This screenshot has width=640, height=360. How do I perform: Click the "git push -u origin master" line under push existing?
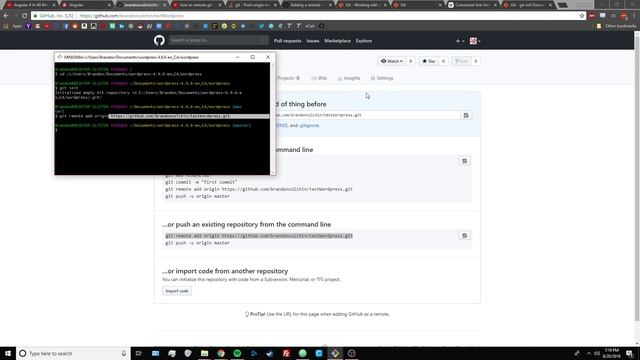pos(198,243)
